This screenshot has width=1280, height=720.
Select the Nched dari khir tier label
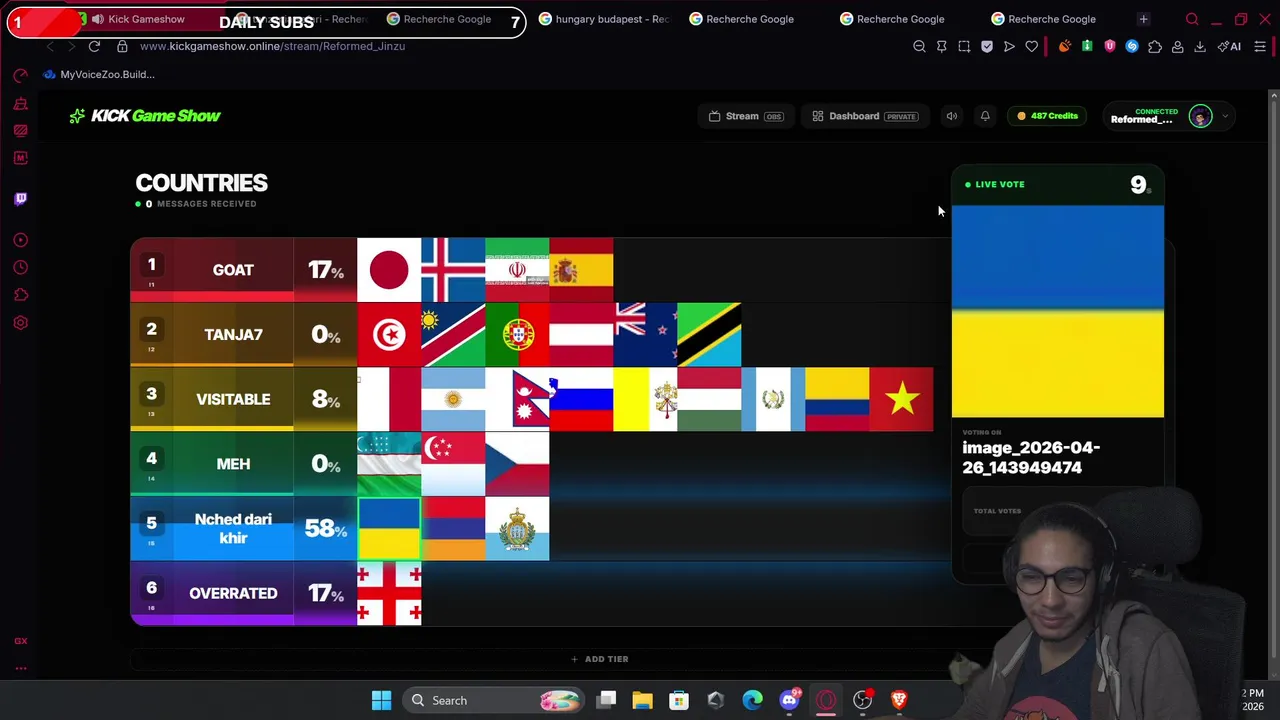[233, 528]
